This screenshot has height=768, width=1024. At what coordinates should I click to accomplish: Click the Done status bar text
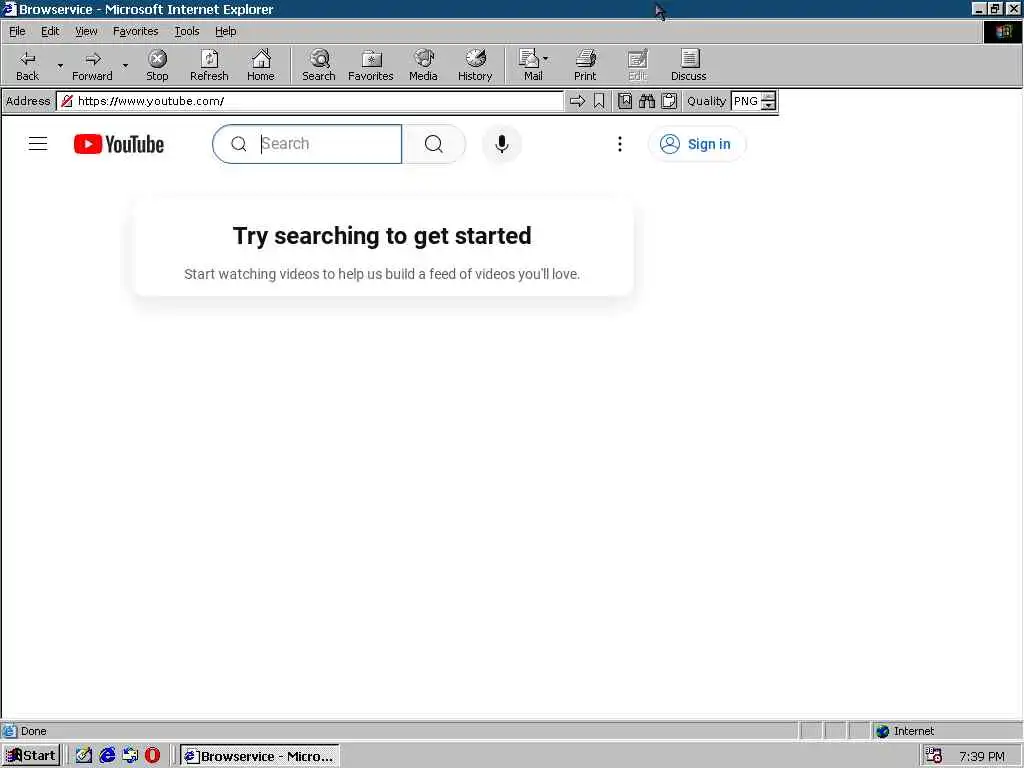pyautogui.click(x=33, y=731)
